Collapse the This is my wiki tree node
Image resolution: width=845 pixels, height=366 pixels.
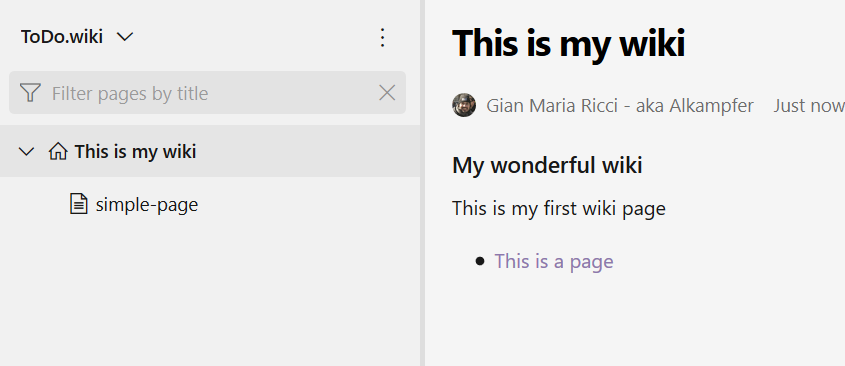click(x=26, y=152)
